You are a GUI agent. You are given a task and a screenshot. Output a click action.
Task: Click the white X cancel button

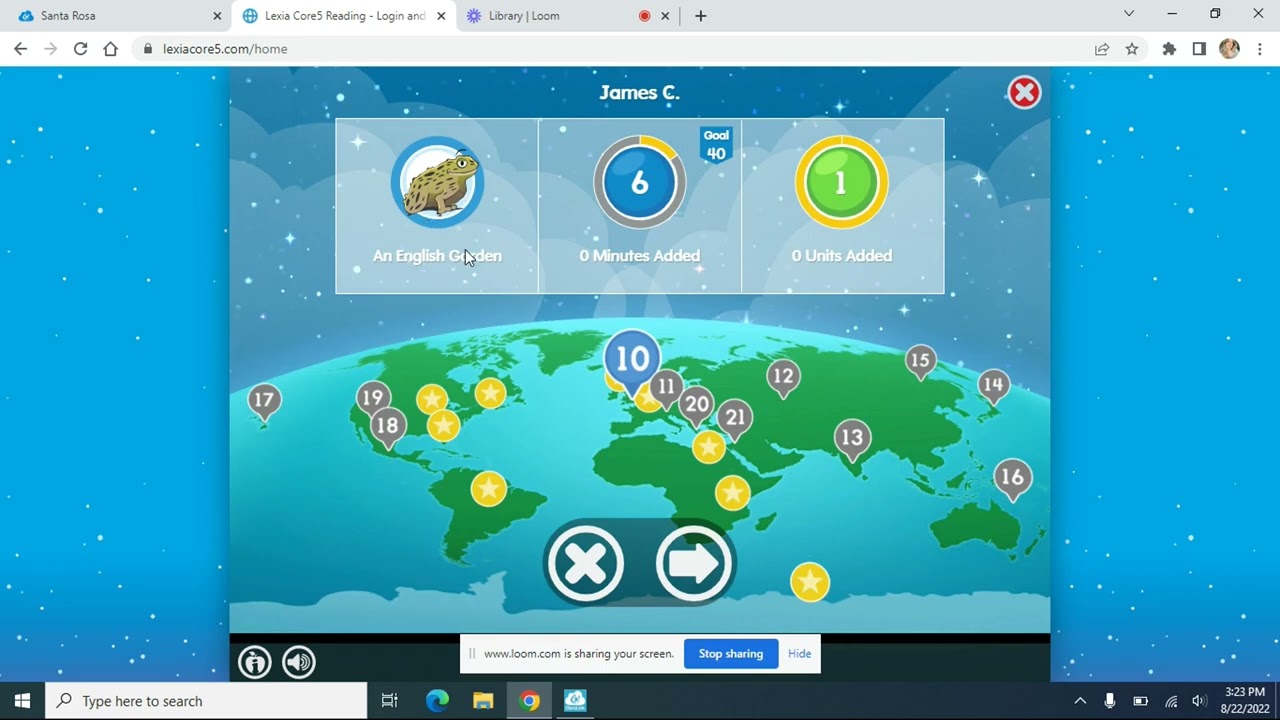(x=585, y=563)
